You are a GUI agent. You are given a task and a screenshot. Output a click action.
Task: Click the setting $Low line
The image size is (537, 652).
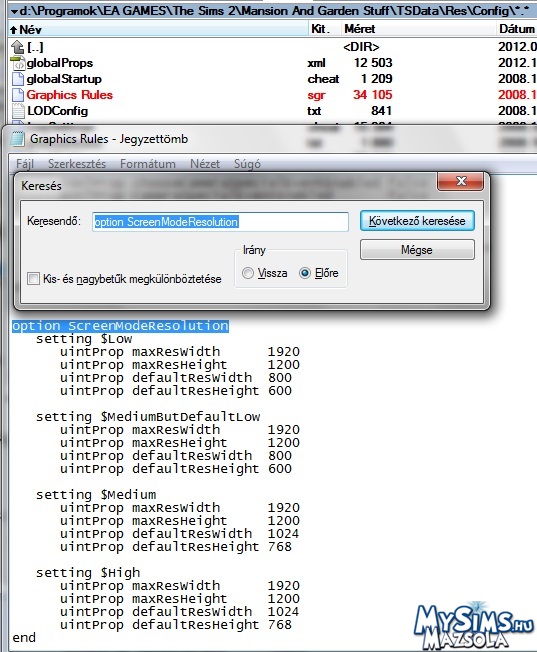[84, 339]
